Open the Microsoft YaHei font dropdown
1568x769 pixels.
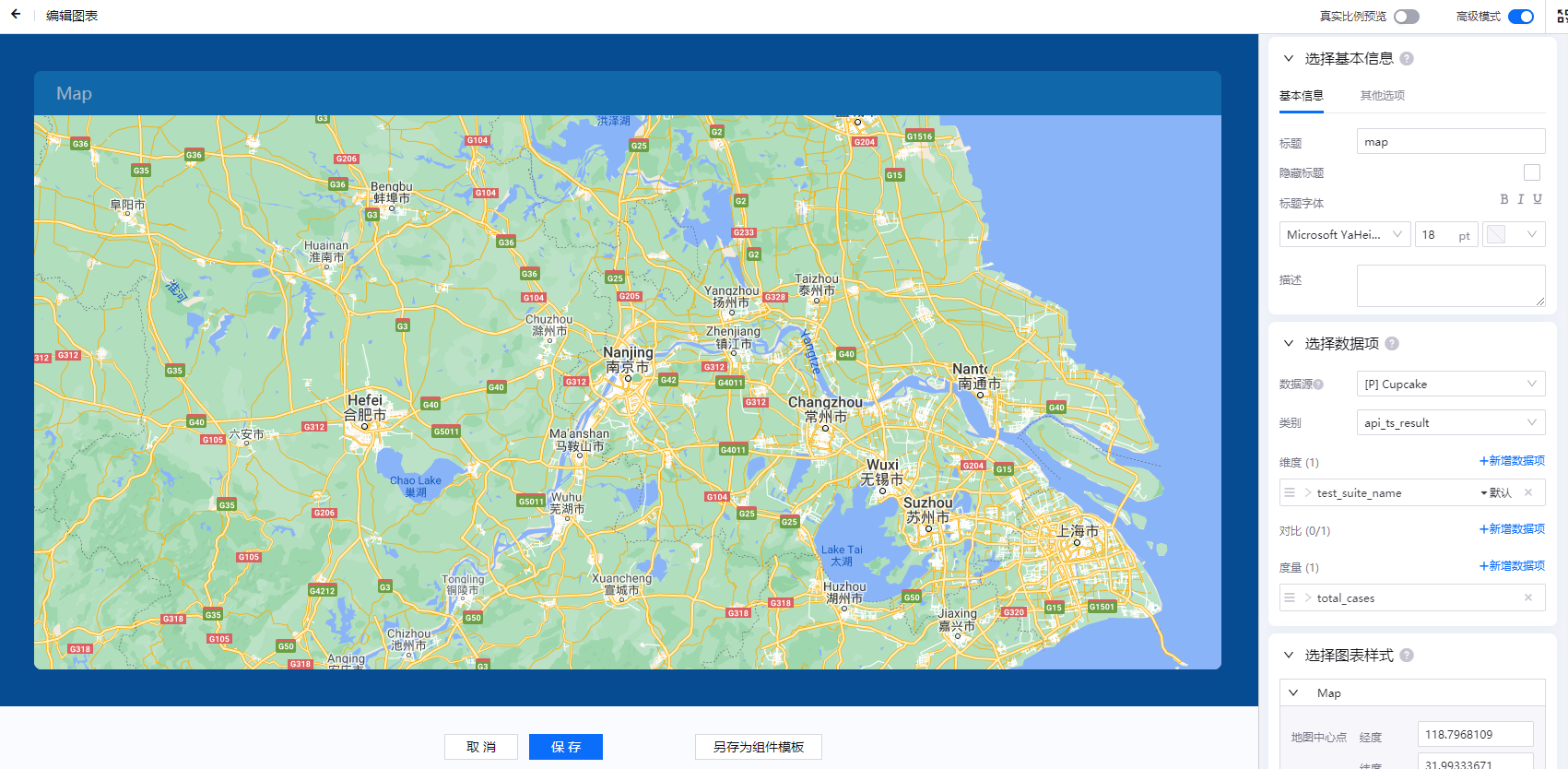pos(1345,234)
